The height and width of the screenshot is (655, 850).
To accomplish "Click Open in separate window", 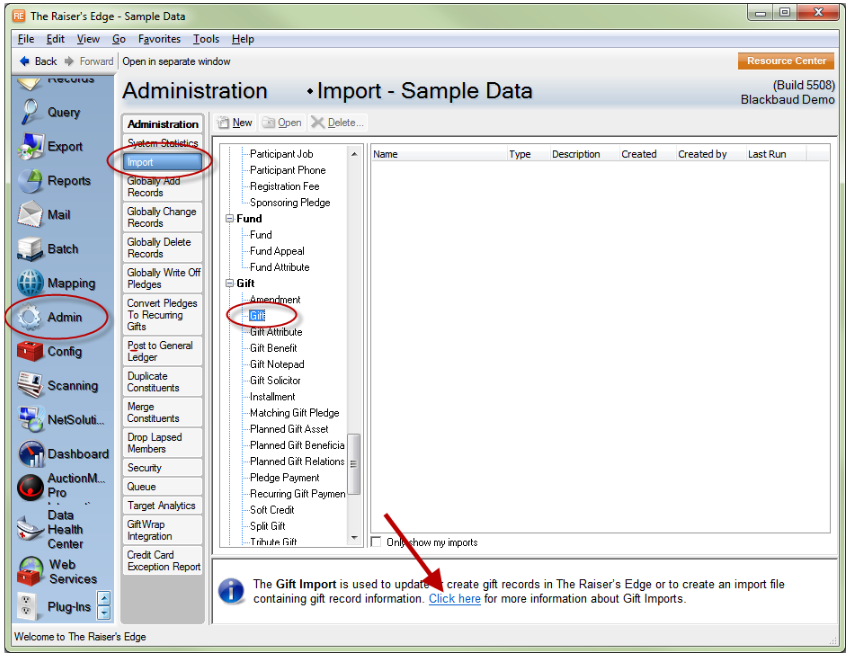I will click(x=176, y=61).
